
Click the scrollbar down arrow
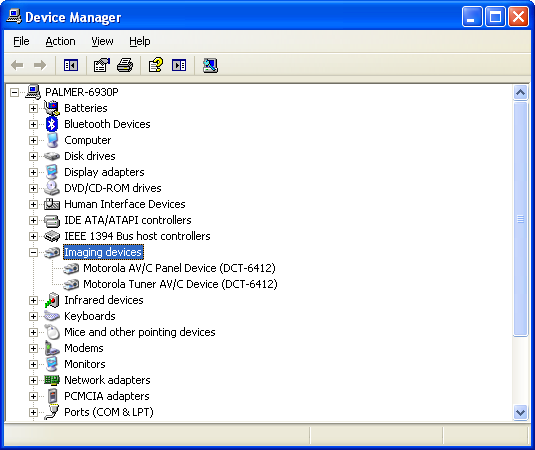(520, 412)
